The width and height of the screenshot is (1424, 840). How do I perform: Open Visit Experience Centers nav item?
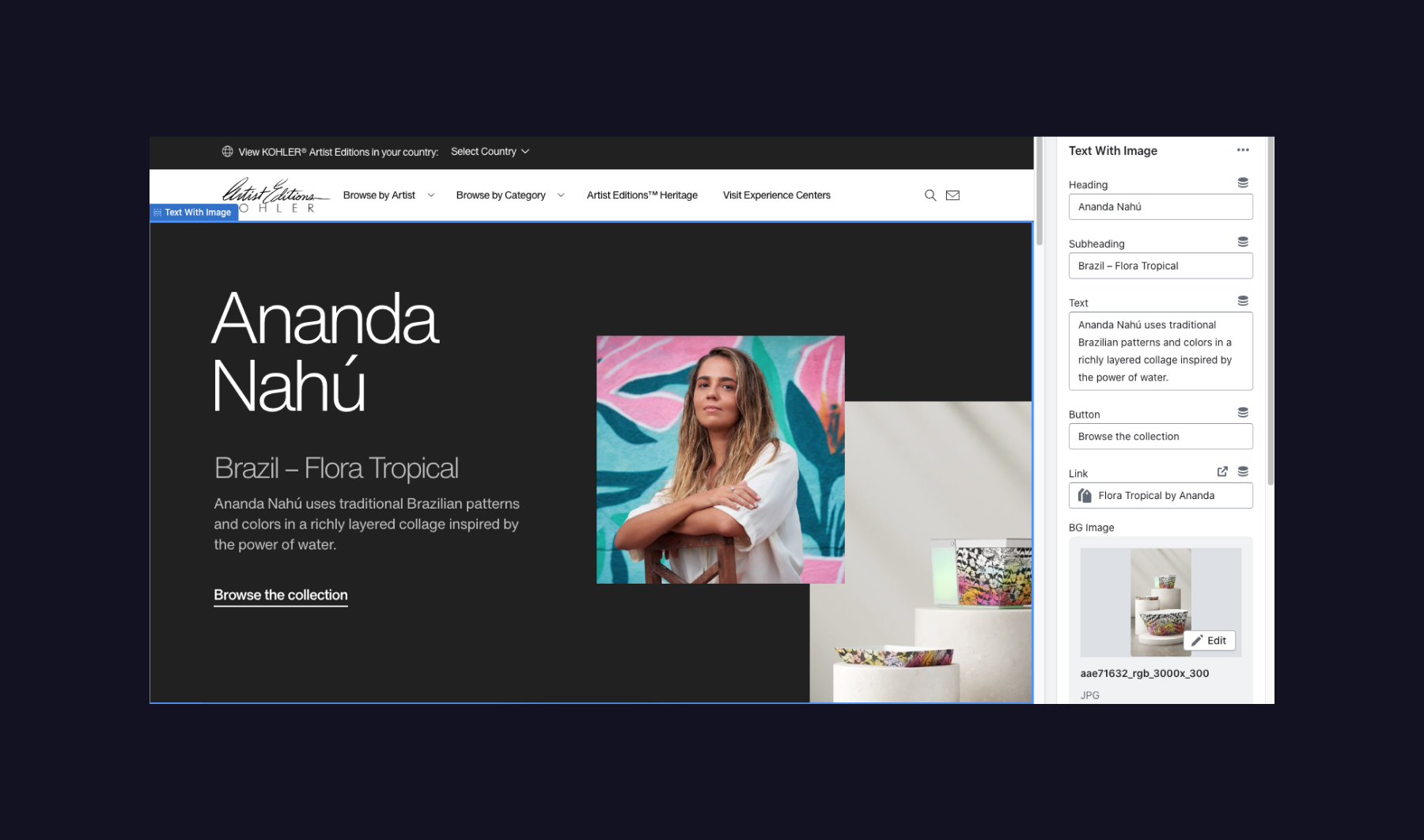tap(776, 195)
